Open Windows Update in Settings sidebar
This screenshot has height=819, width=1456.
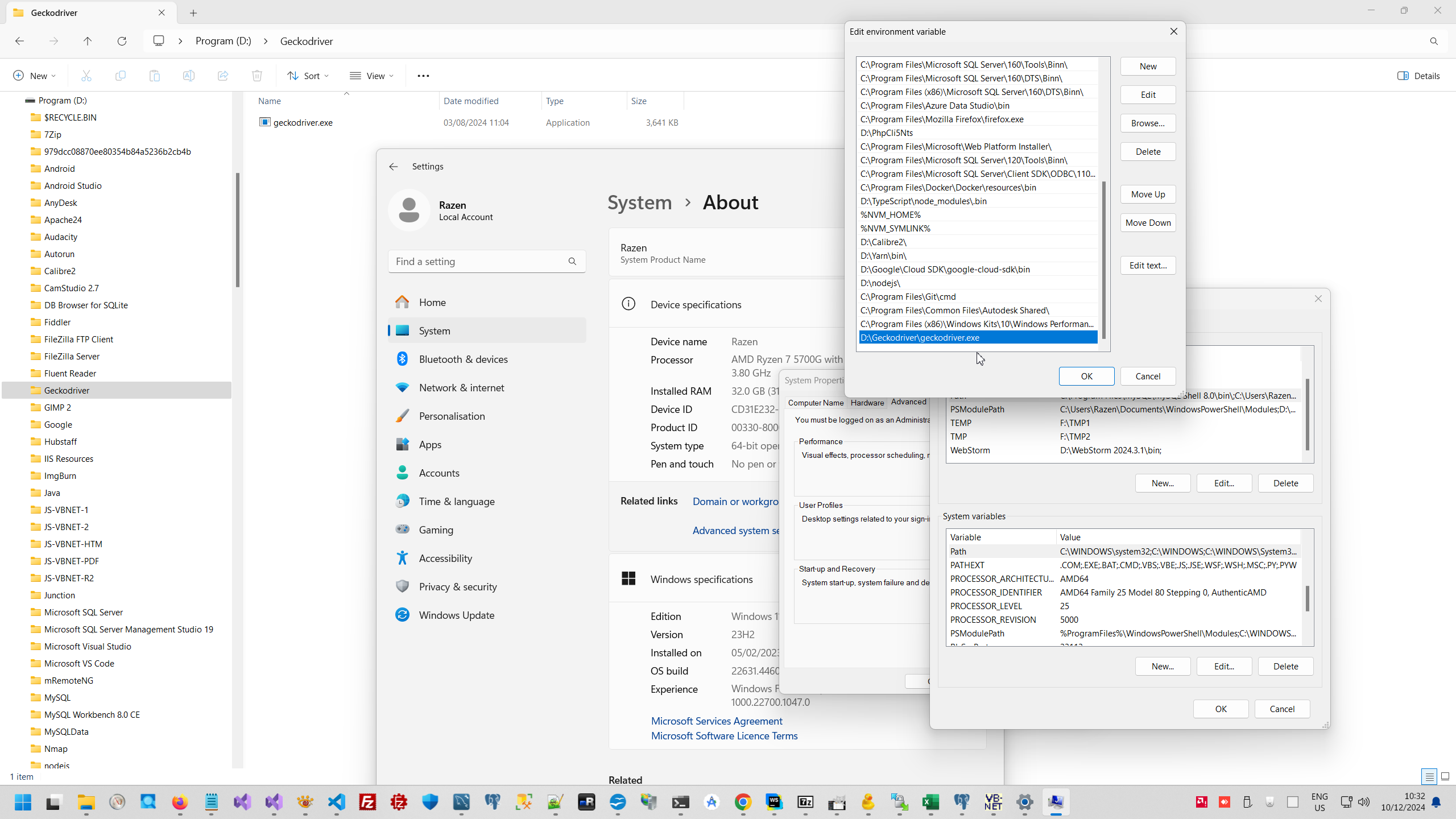456,615
